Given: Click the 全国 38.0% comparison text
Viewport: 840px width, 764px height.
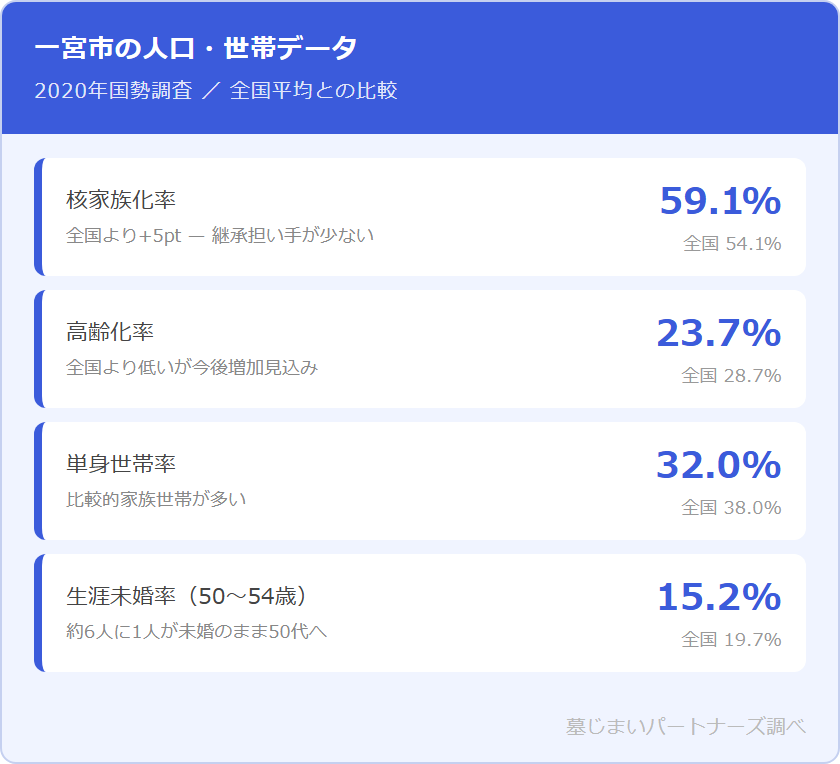Looking at the screenshot, I should click(x=731, y=508).
